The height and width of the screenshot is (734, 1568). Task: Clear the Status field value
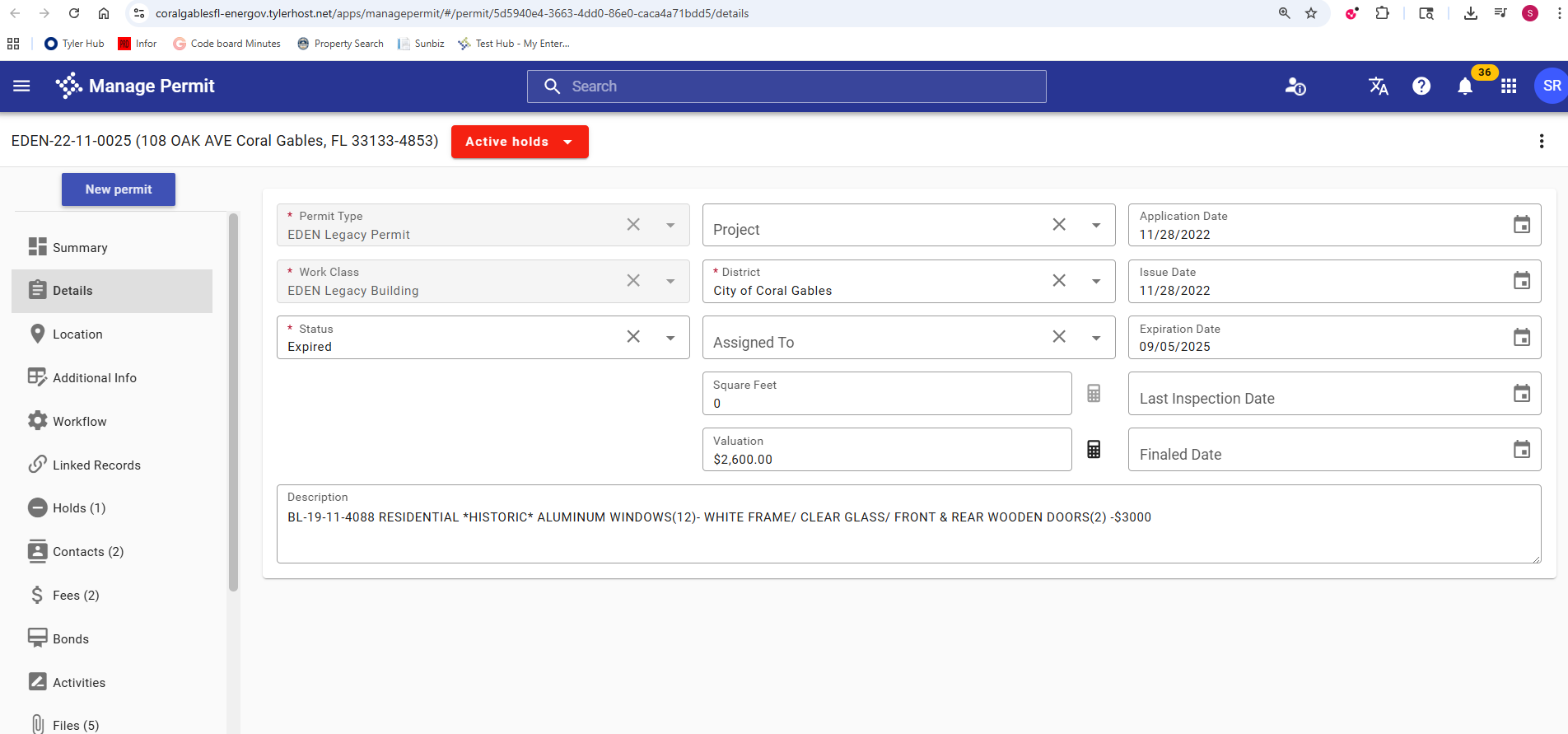632,337
